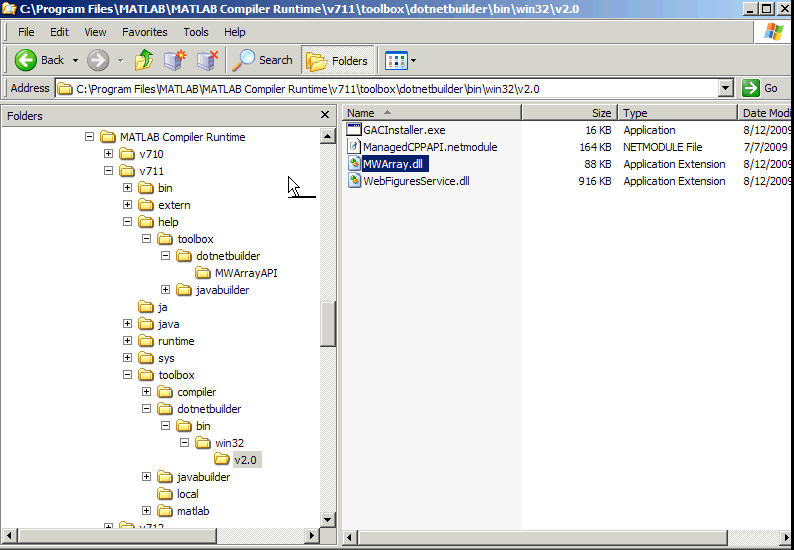Click the folder icon in title bar

coord(9,9)
